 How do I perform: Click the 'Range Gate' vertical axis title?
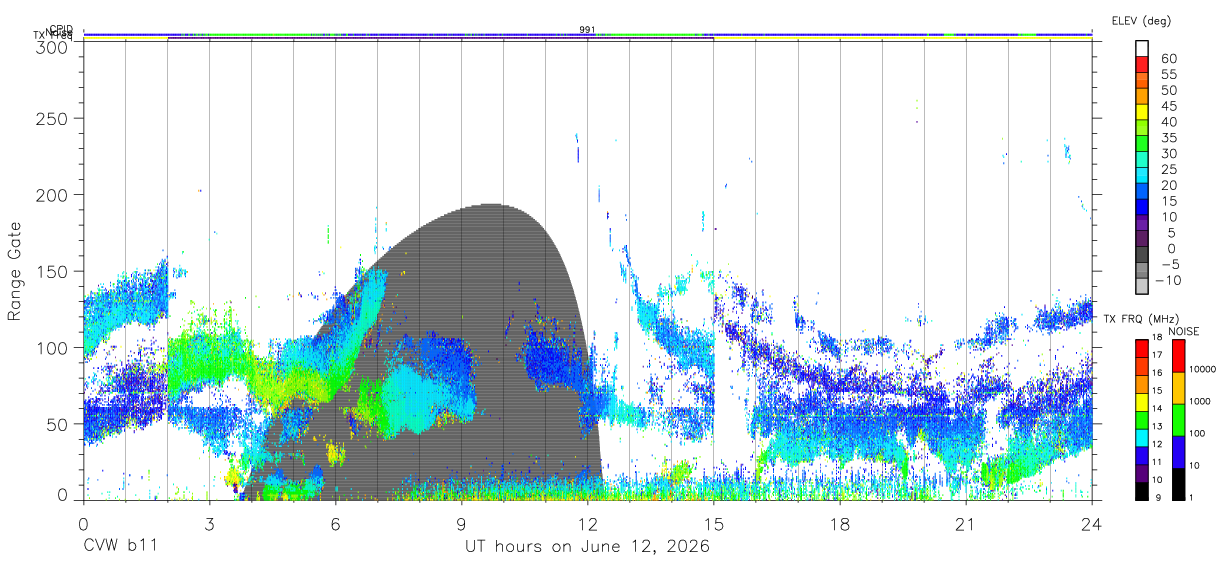tap(15, 271)
